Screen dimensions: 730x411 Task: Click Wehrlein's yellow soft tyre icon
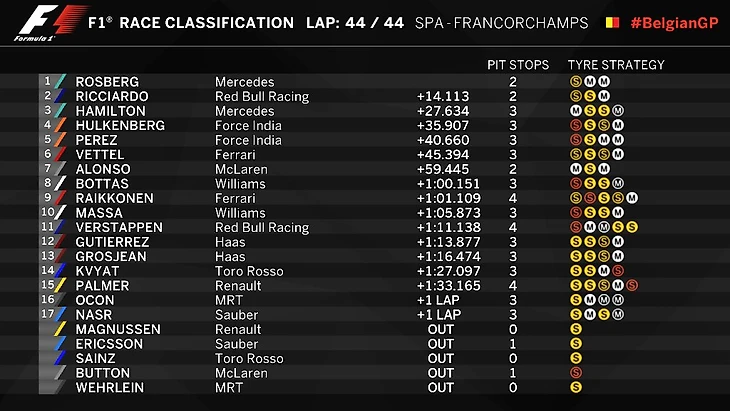575,387
